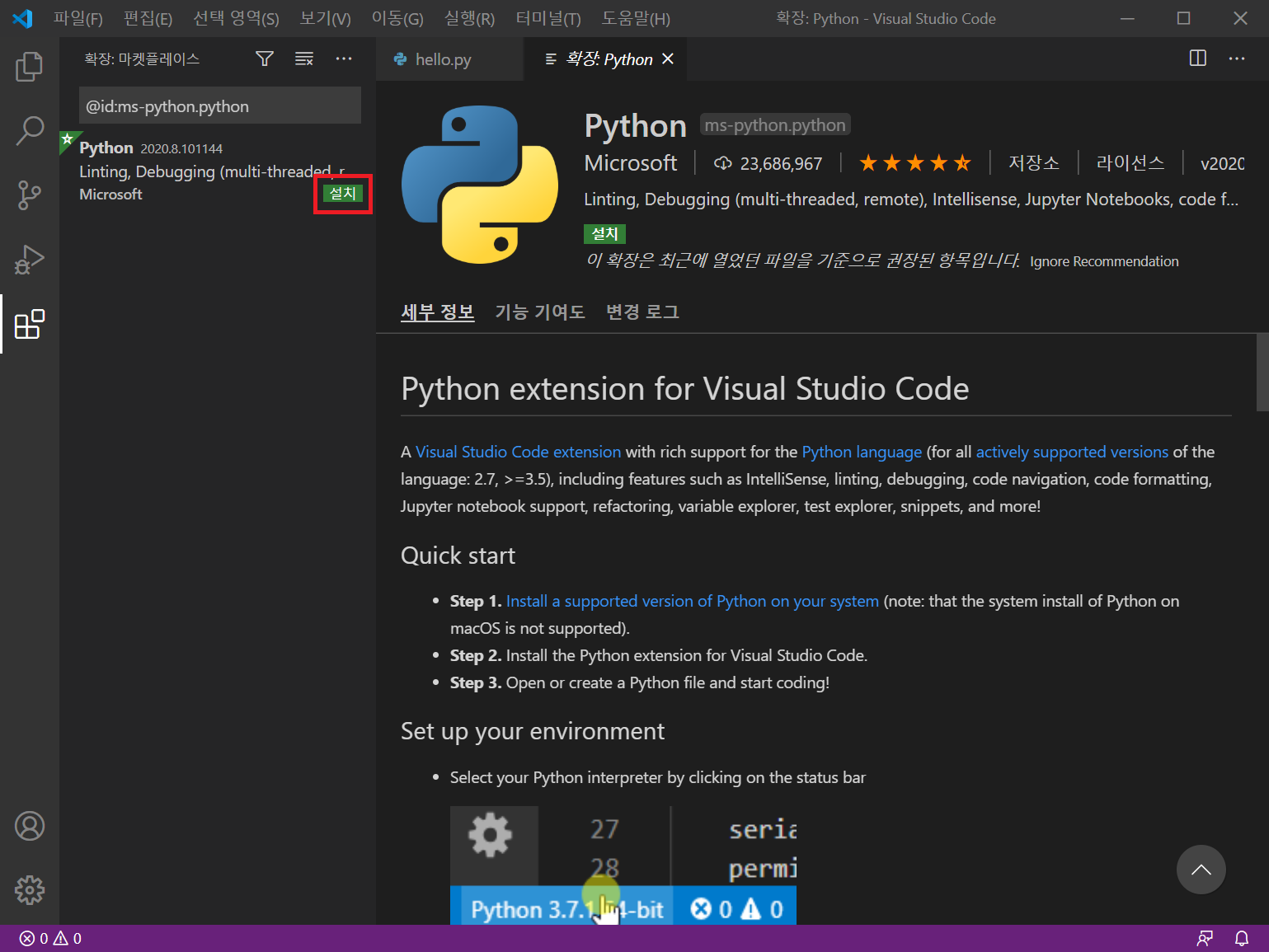Open the Search view in activity bar

[30, 130]
